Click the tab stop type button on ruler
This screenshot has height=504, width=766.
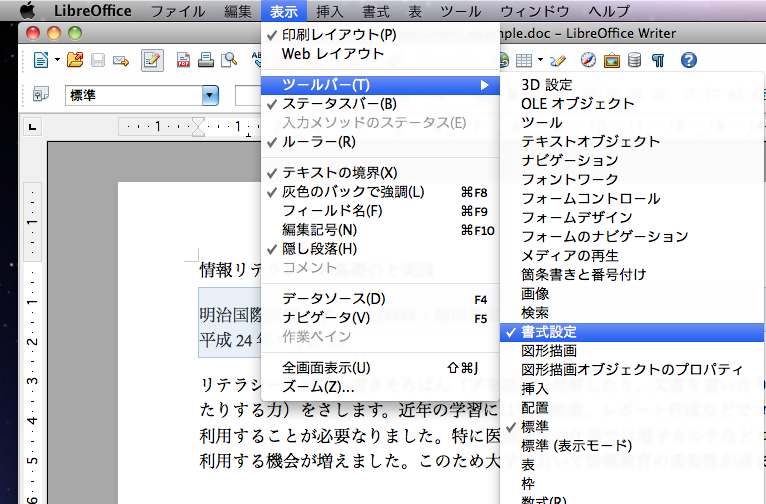32,127
